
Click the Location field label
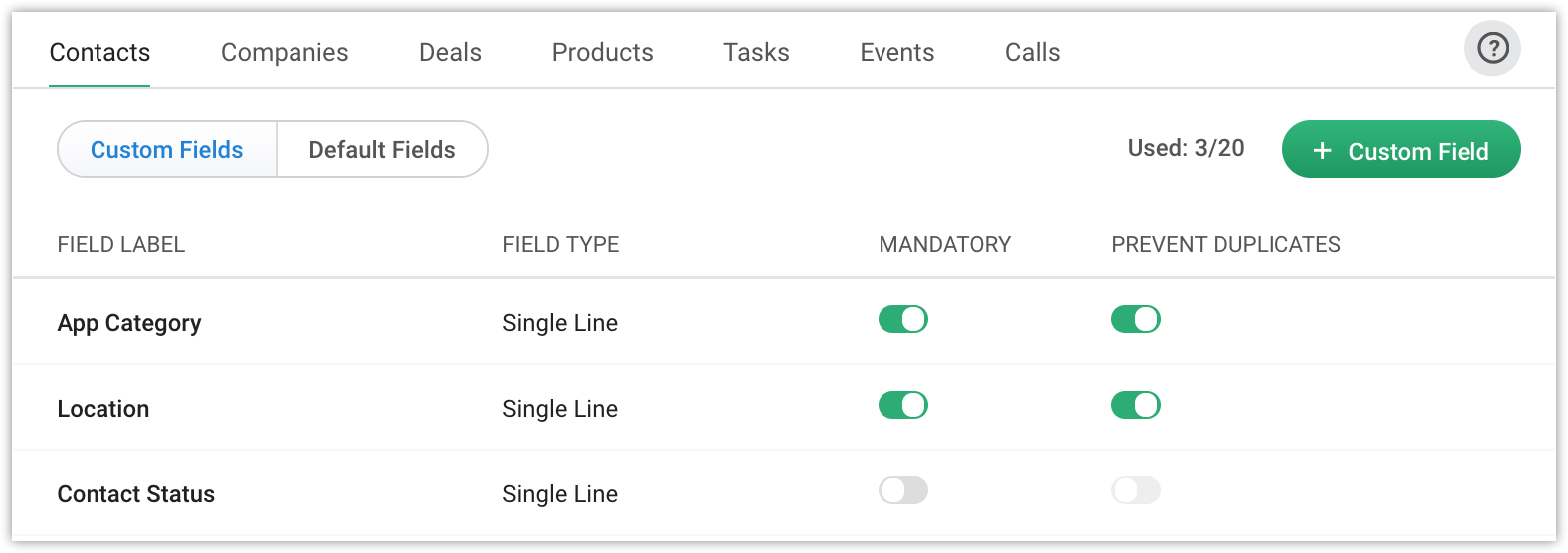[103, 409]
